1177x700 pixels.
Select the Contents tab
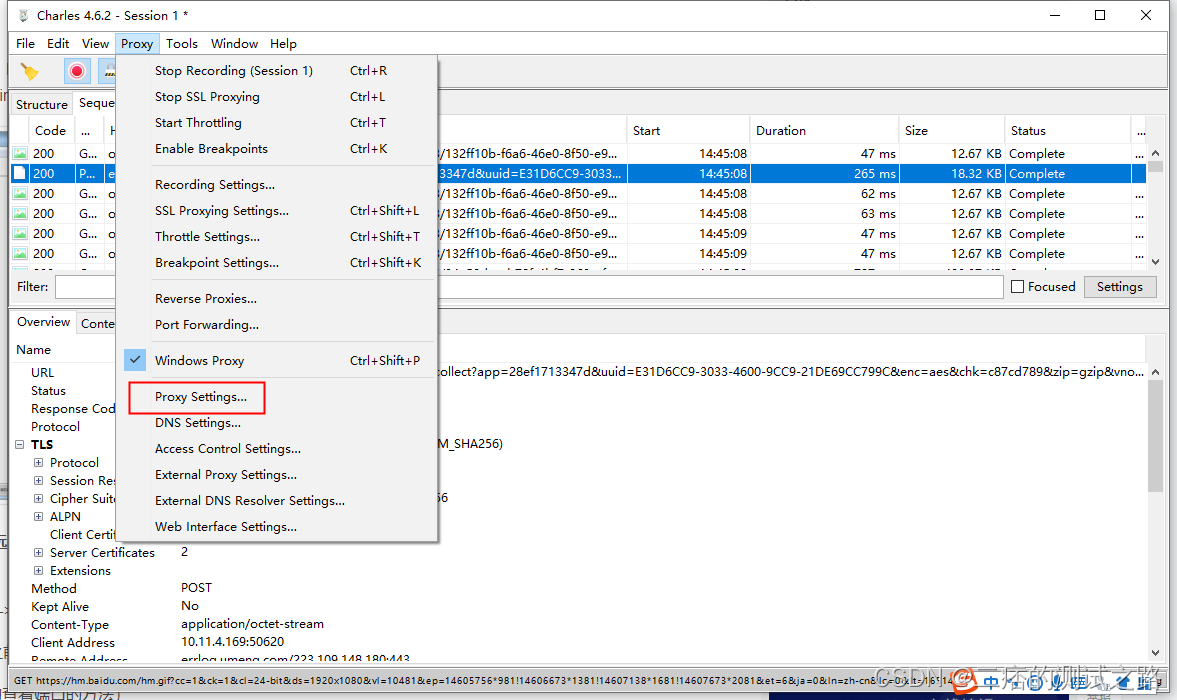pyautogui.click(x=97, y=323)
